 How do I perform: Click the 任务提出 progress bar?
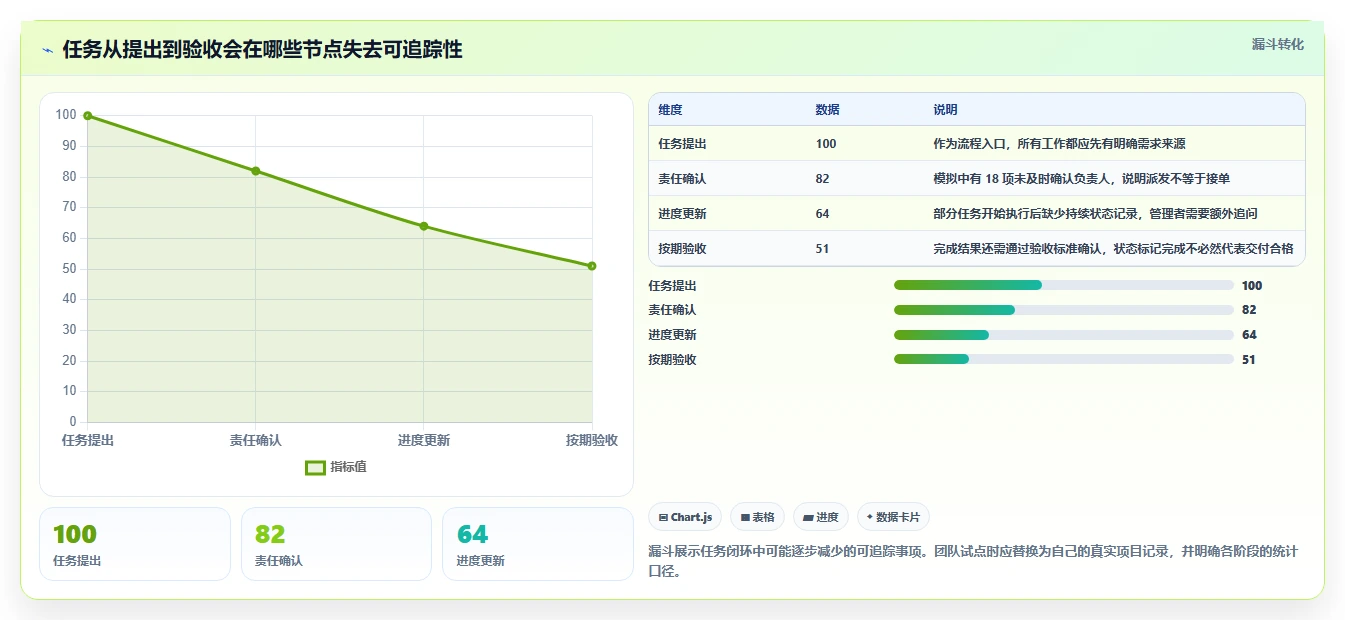[x=1063, y=285]
